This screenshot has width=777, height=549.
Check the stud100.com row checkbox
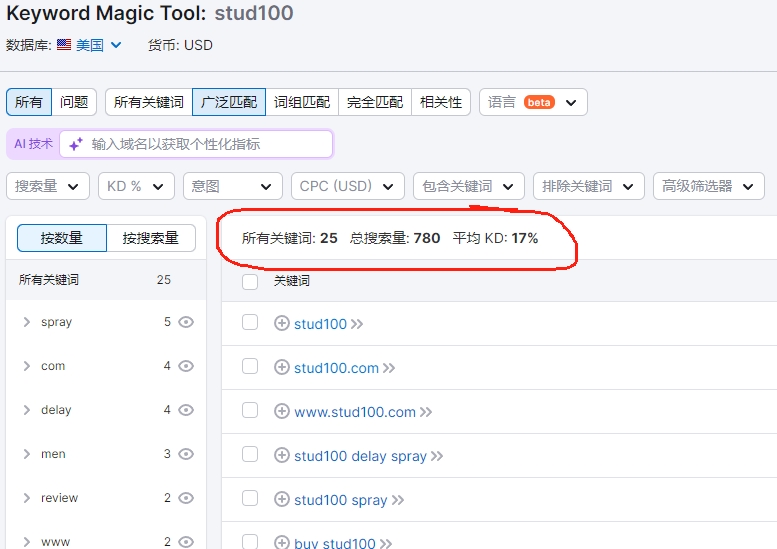point(250,367)
